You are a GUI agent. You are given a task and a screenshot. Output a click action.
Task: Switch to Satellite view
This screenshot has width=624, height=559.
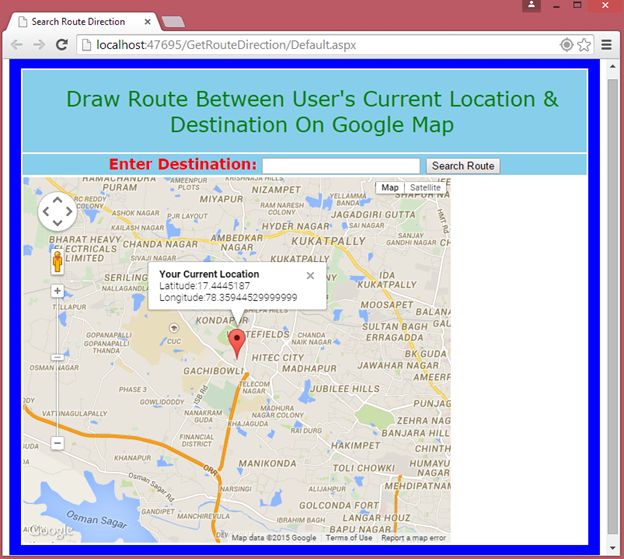click(x=425, y=187)
